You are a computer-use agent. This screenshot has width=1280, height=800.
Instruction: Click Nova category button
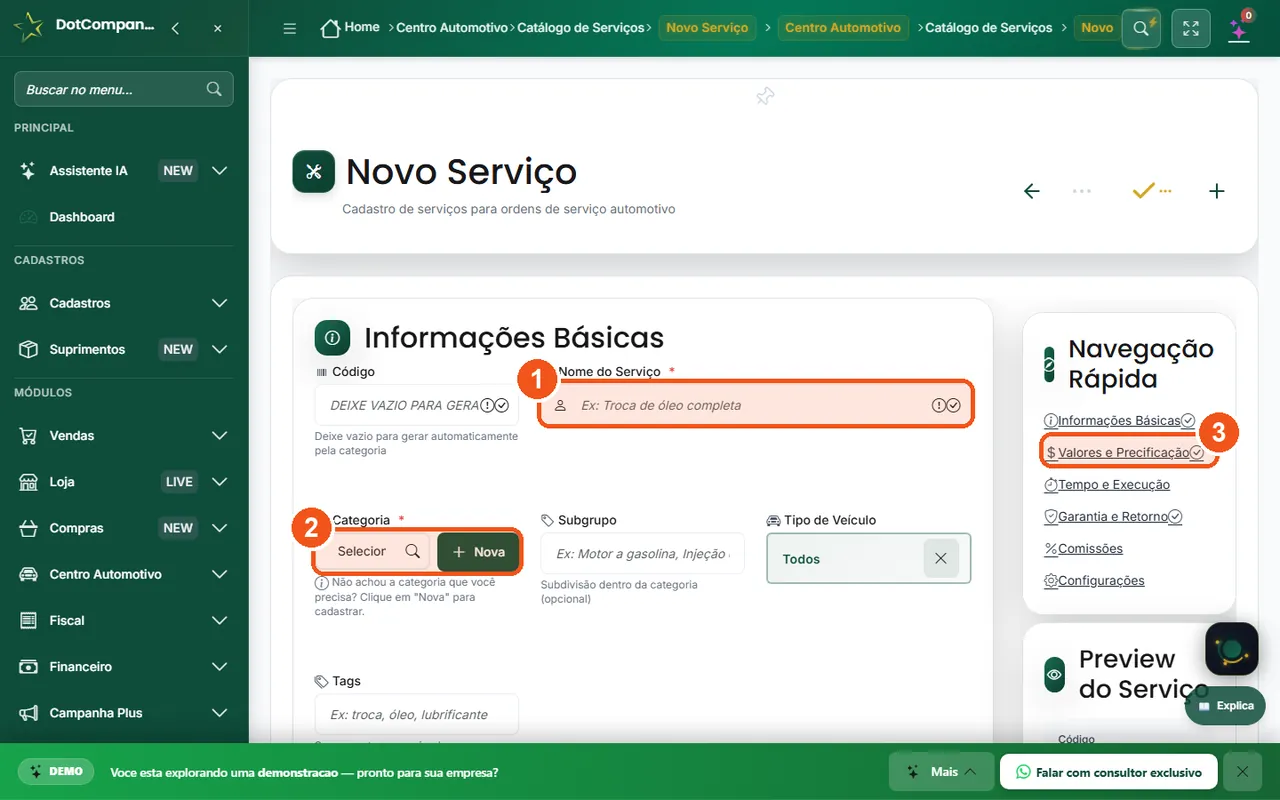coord(479,552)
